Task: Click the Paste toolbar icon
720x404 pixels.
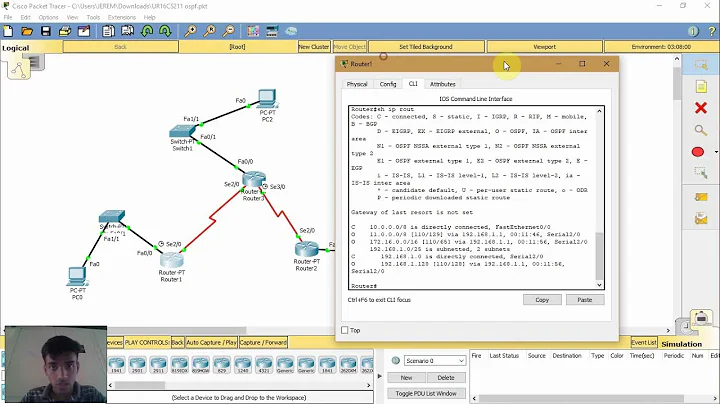Action: [127, 31]
